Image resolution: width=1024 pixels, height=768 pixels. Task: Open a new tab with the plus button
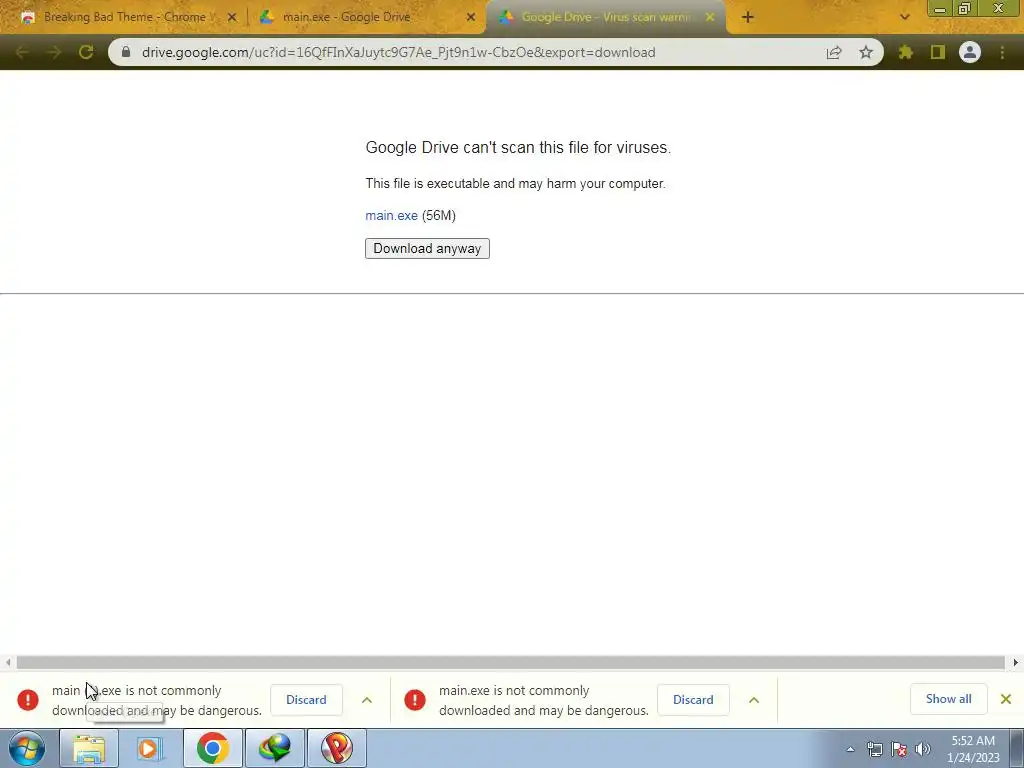click(x=748, y=17)
